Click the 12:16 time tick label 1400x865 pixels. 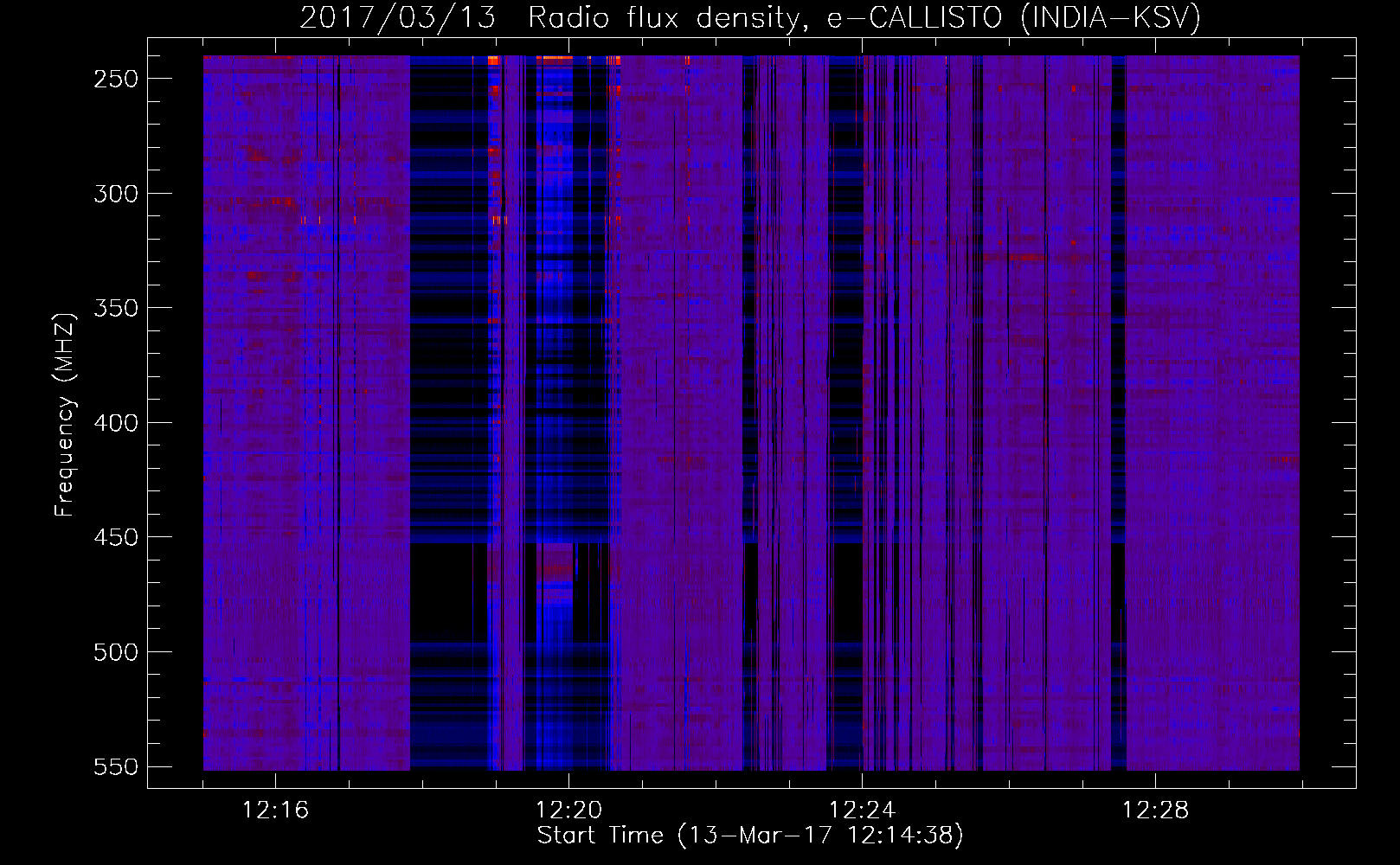[x=275, y=811]
